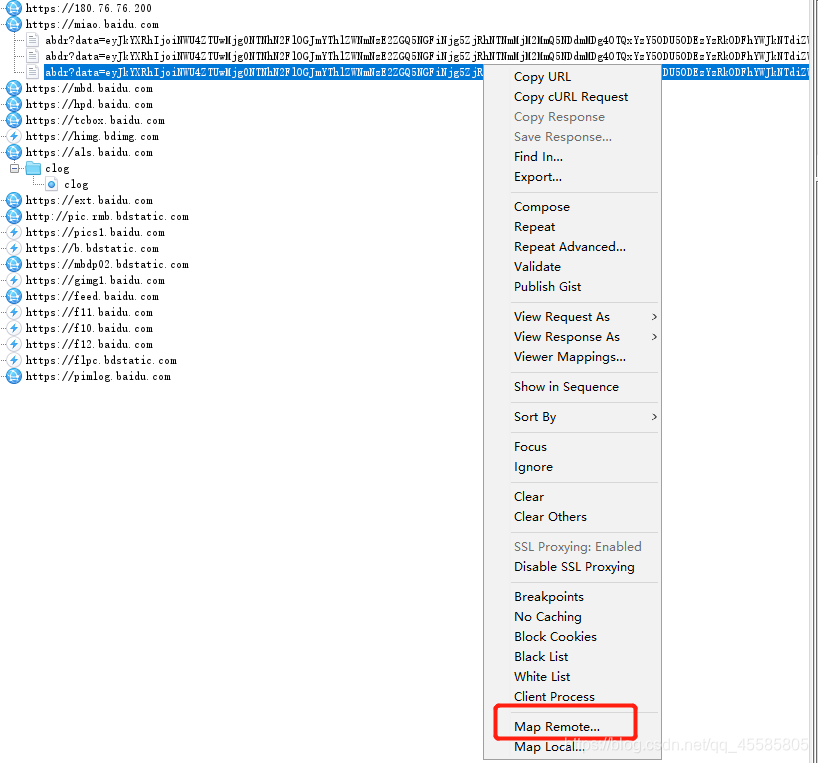Choose Black List entry

pos(541,657)
